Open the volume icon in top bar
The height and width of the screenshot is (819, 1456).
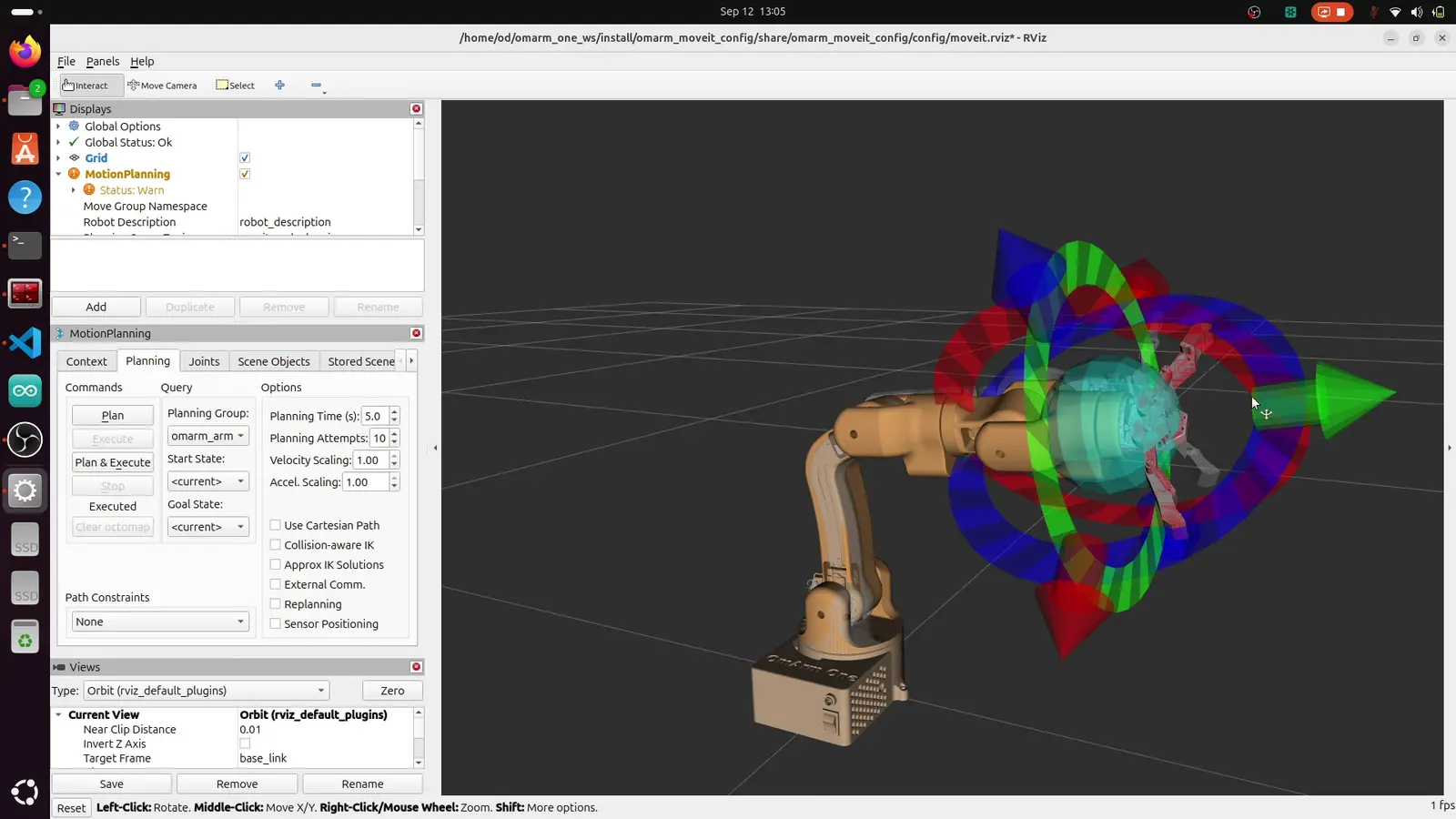tap(1416, 12)
